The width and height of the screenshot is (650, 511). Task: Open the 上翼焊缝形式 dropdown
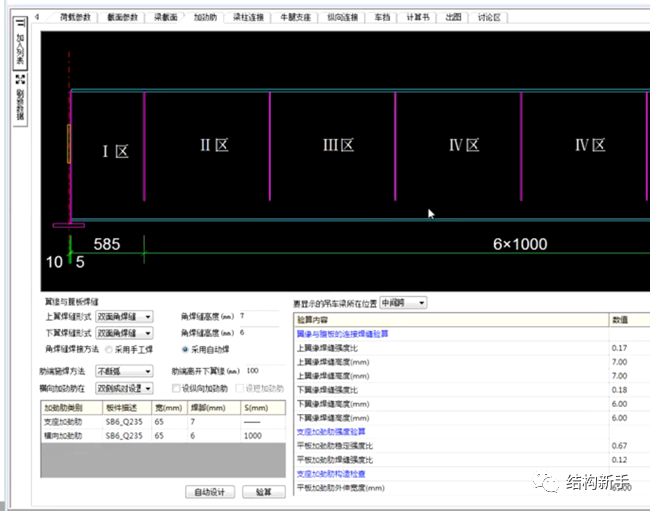tap(124, 317)
